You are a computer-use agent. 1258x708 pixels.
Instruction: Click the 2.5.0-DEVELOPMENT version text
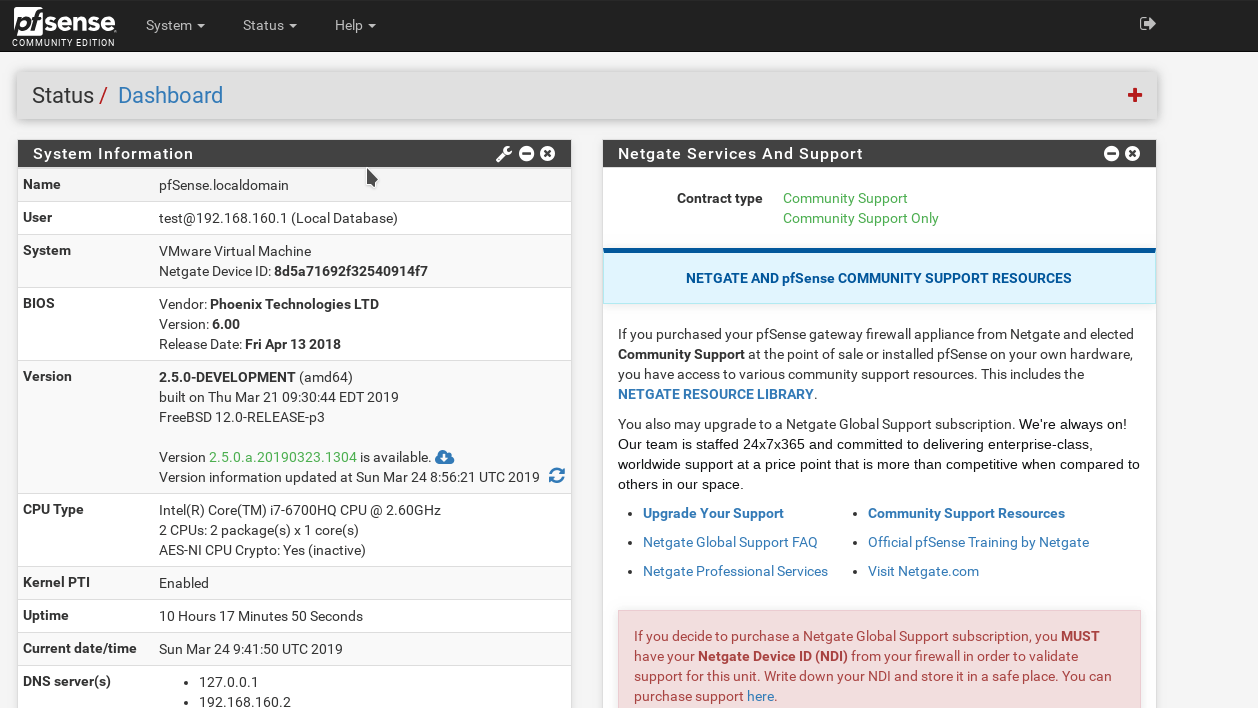point(227,377)
